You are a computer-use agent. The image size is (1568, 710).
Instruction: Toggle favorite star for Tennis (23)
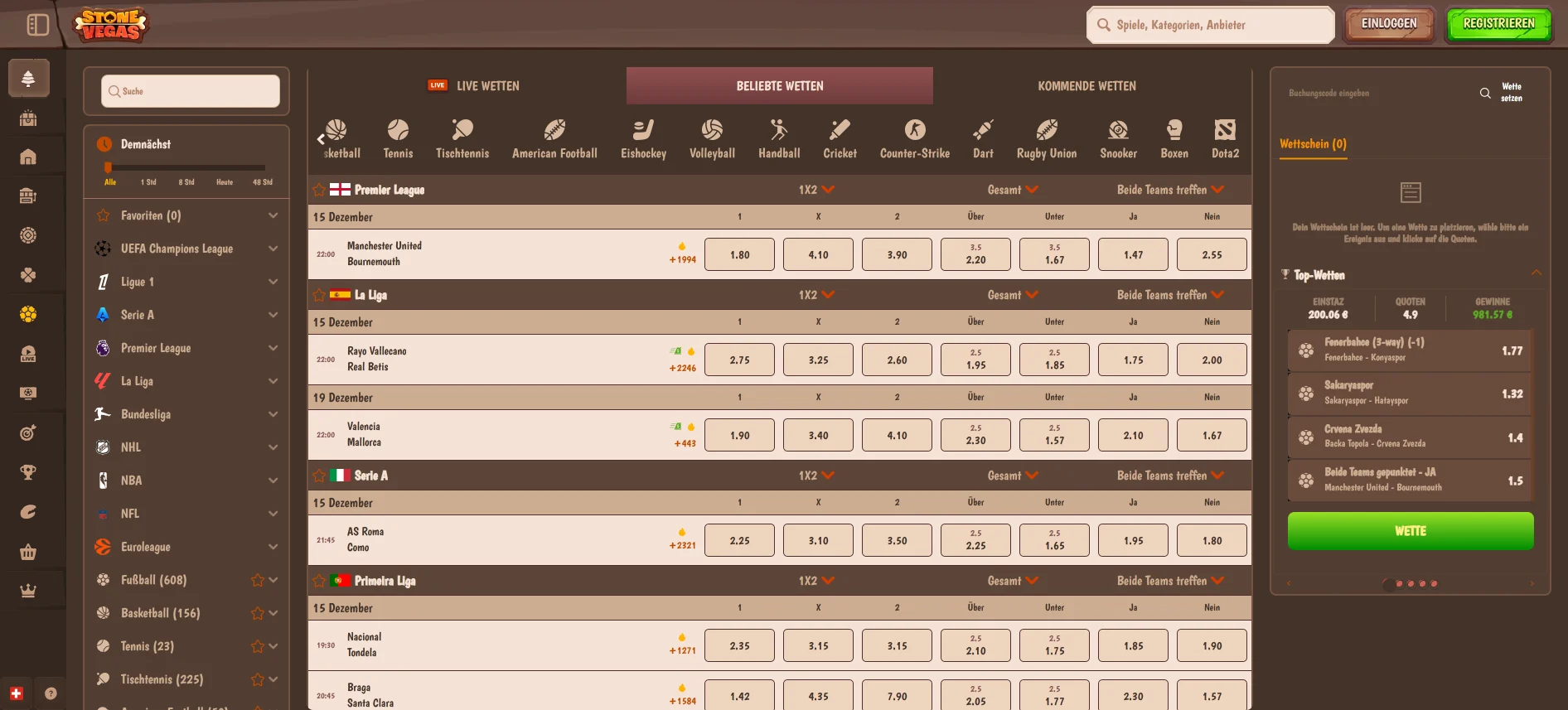[x=258, y=646]
